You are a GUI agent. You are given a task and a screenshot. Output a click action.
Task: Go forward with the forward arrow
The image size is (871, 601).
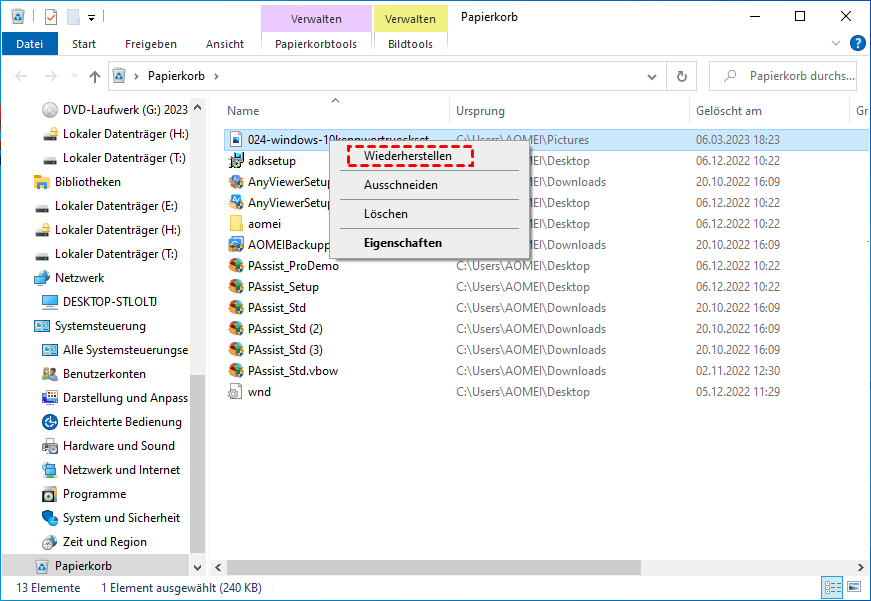pyautogui.click(x=51, y=76)
